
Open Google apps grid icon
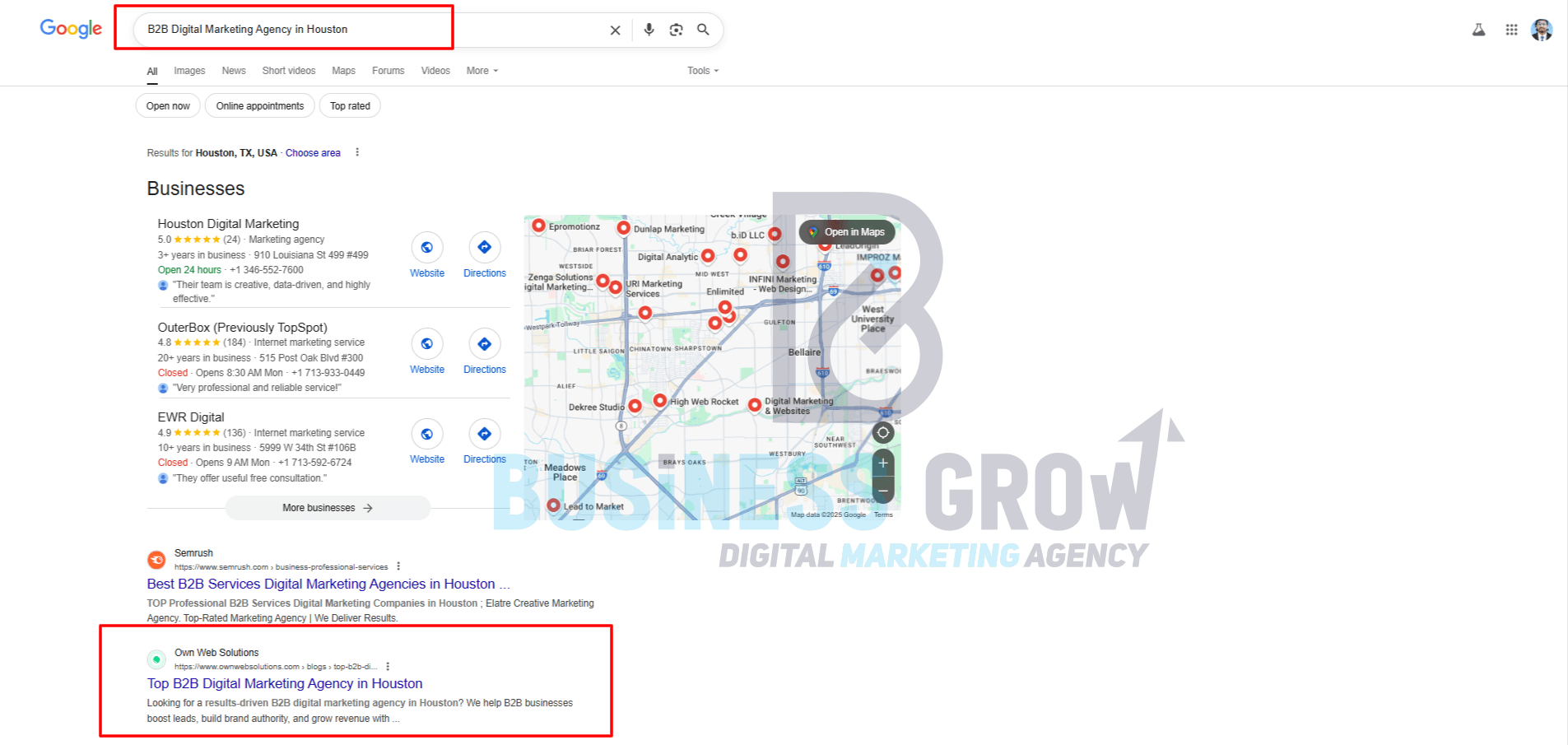[1512, 30]
